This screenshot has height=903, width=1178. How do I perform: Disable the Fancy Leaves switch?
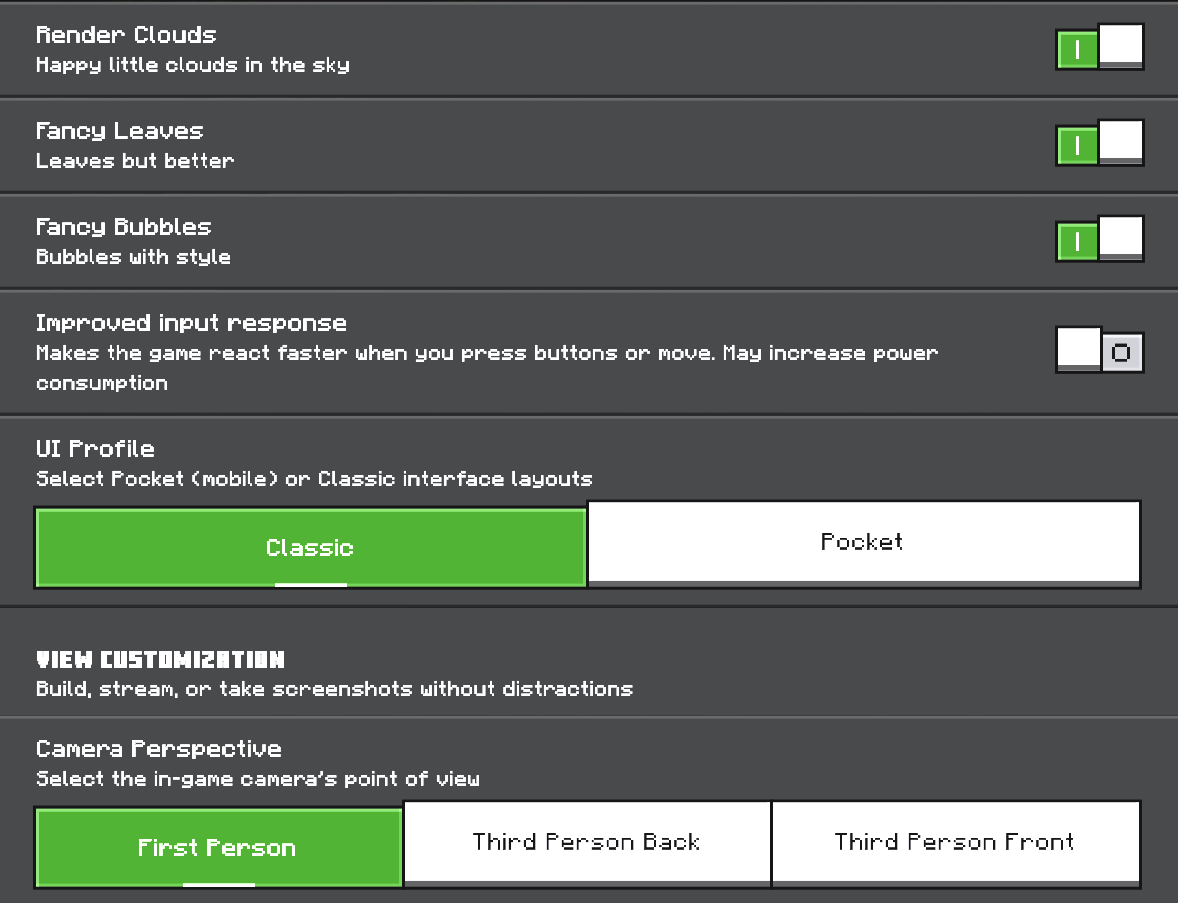click(x=1099, y=143)
